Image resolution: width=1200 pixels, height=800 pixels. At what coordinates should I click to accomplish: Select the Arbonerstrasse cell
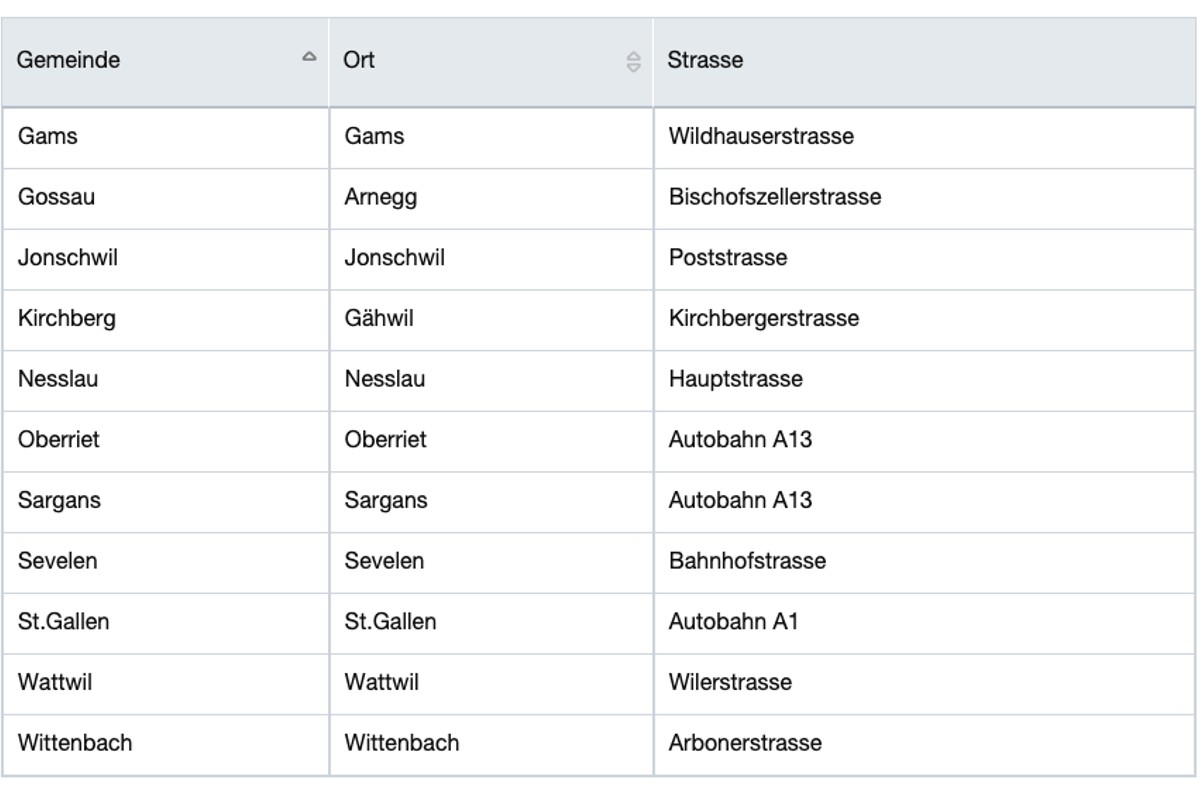tap(745, 744)
